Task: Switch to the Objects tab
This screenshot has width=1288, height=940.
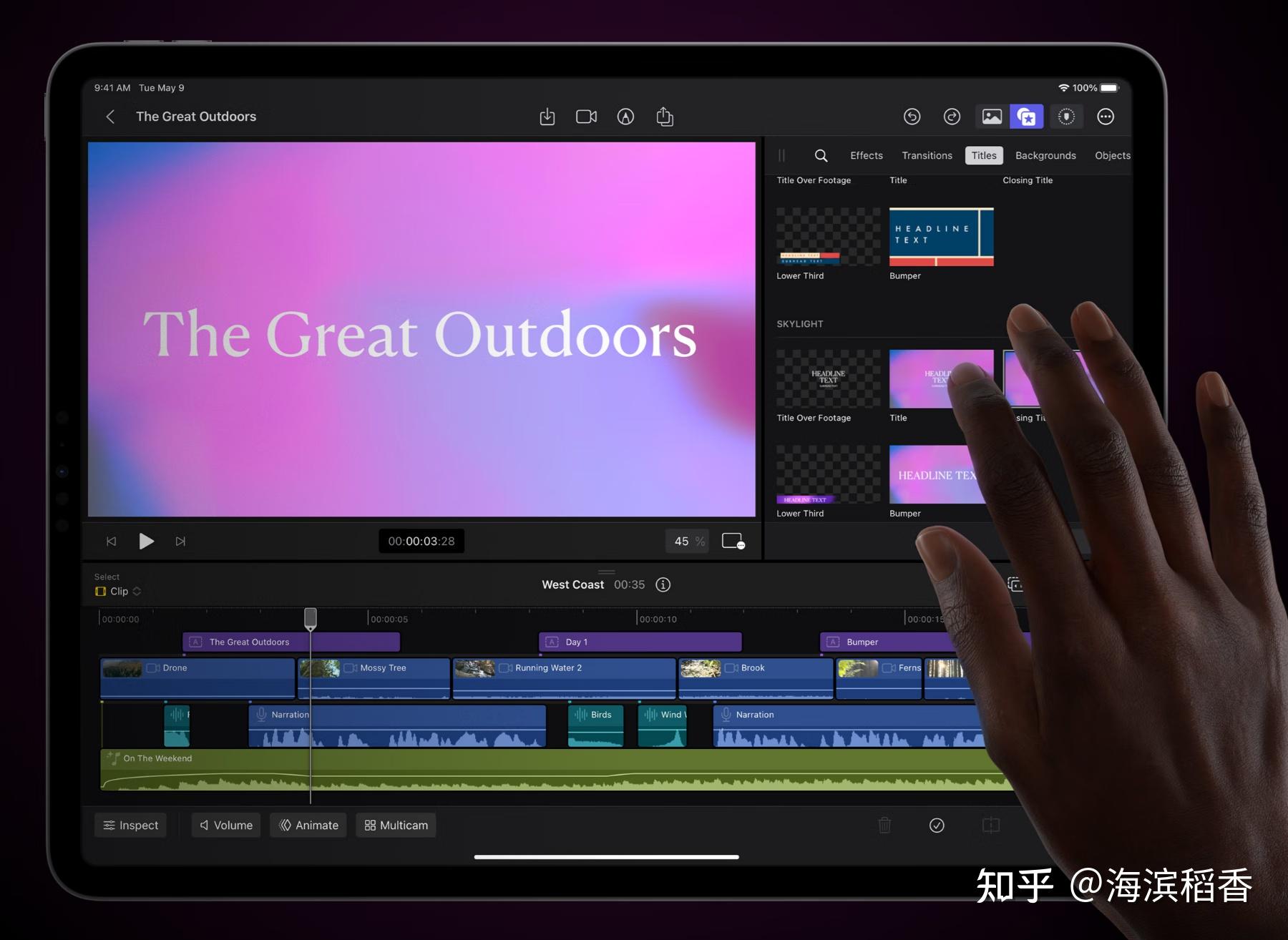Action: pos(1113,155)
